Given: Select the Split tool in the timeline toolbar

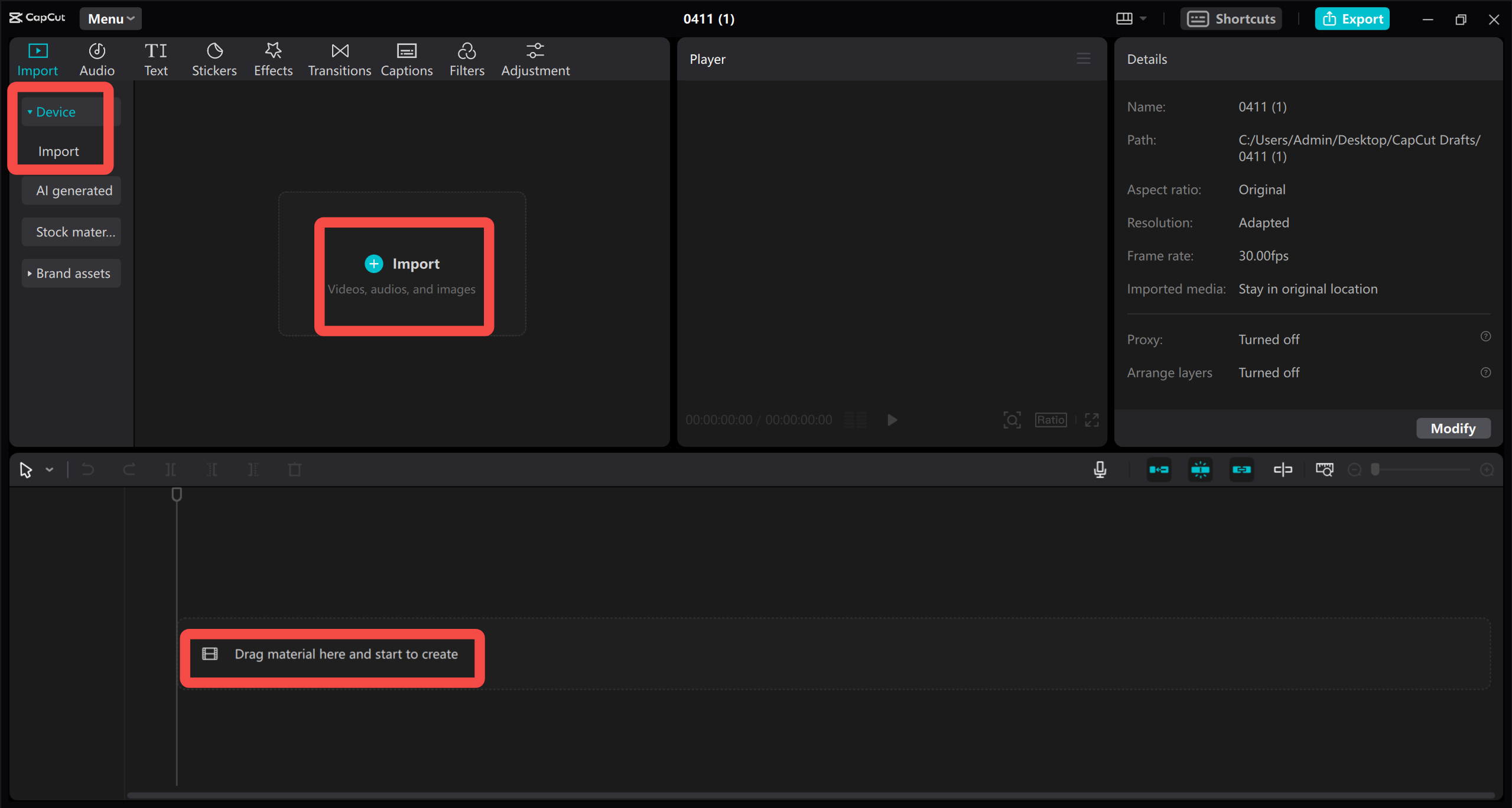Looking at the screenshot, I should point(170,469).
